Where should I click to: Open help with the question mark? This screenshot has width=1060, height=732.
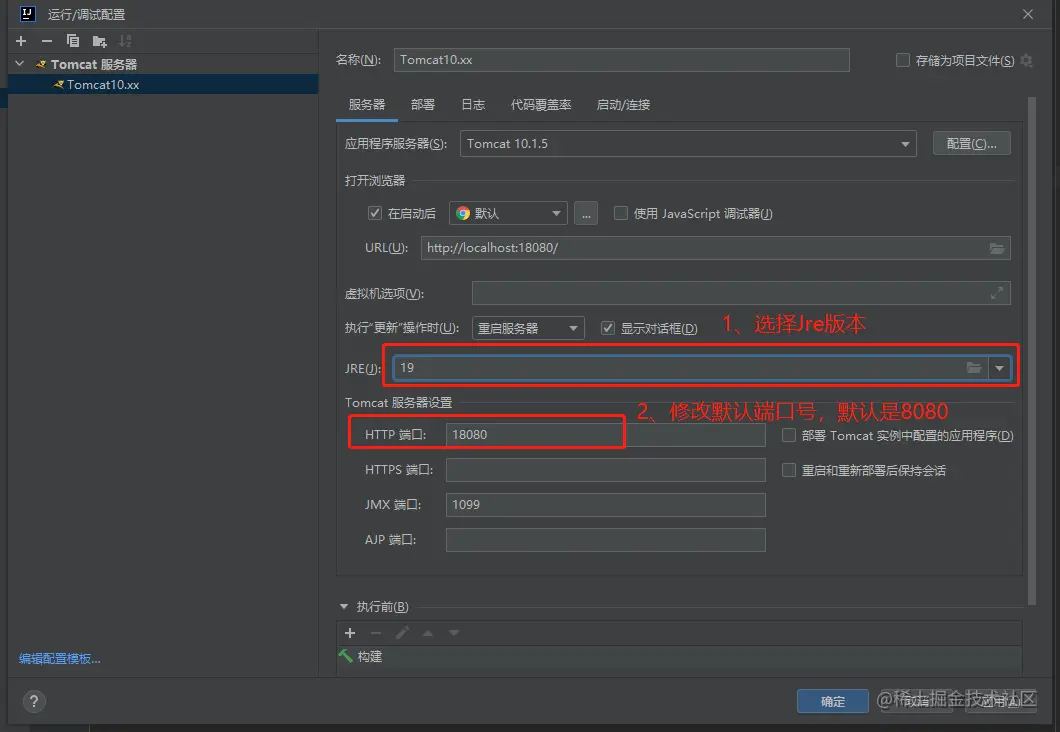(34, 702)
